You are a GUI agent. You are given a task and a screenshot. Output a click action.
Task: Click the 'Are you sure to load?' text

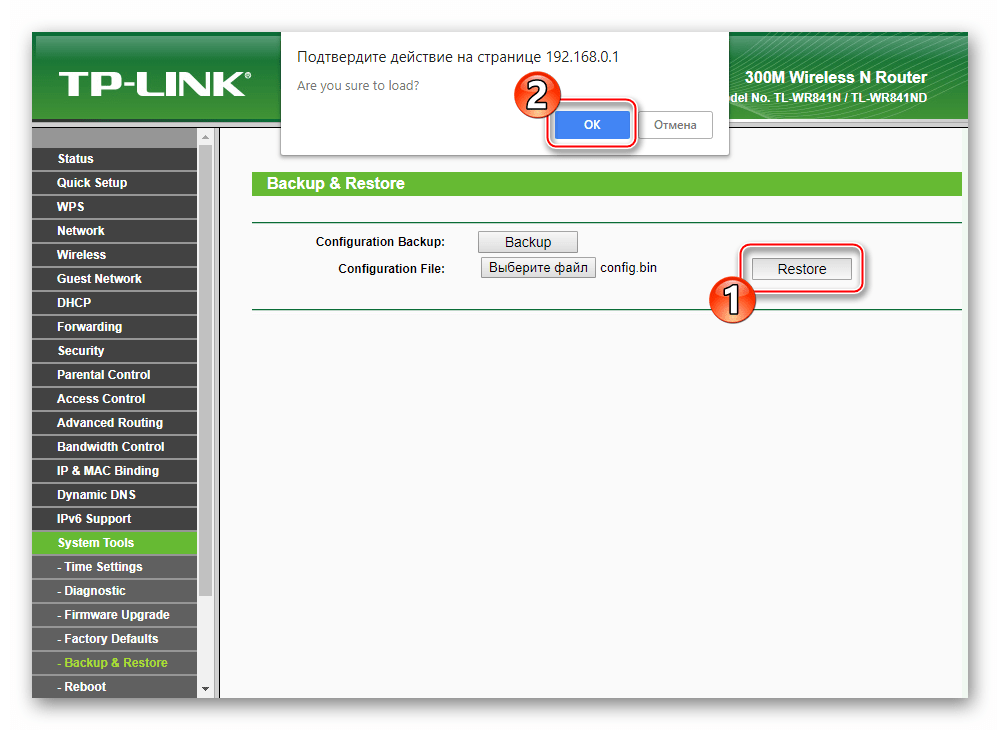click(x=358, y=85)
